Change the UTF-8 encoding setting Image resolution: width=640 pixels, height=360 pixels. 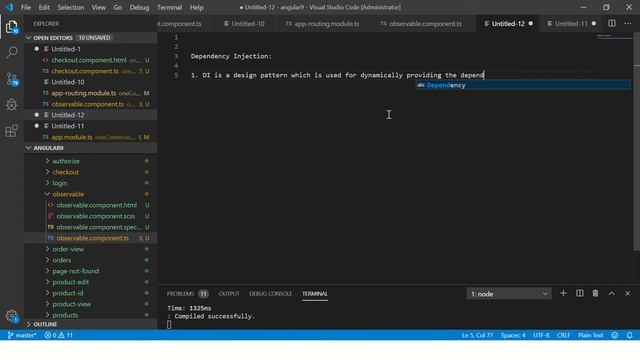[541, 335]
